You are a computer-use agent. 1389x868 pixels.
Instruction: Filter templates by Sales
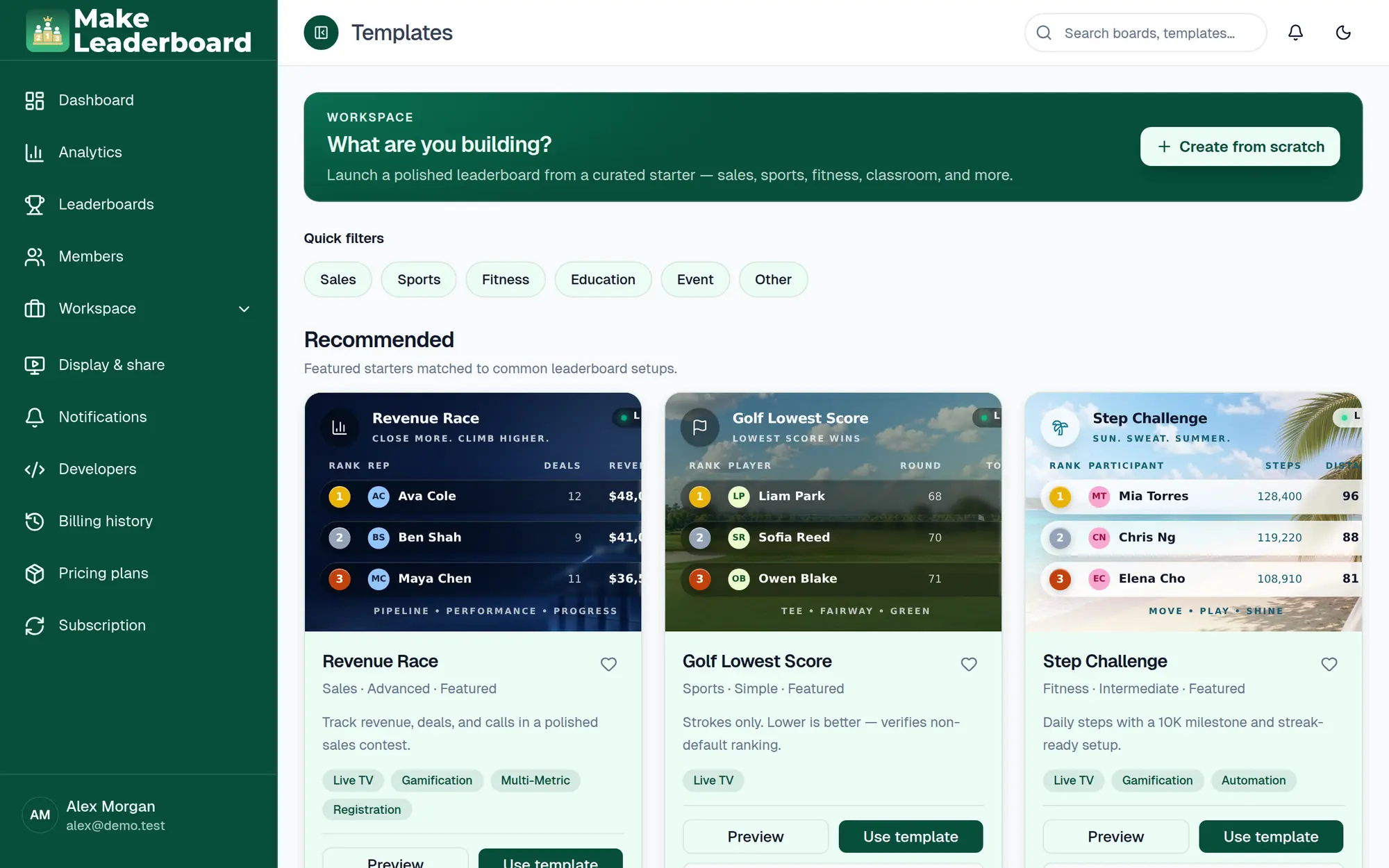[x=338, y=280]
